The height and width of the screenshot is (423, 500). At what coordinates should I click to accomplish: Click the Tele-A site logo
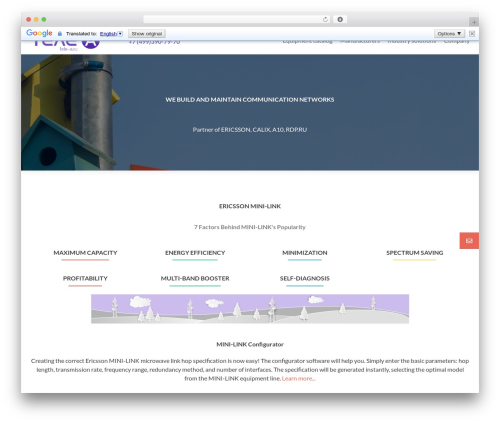(x=67, y=45)
